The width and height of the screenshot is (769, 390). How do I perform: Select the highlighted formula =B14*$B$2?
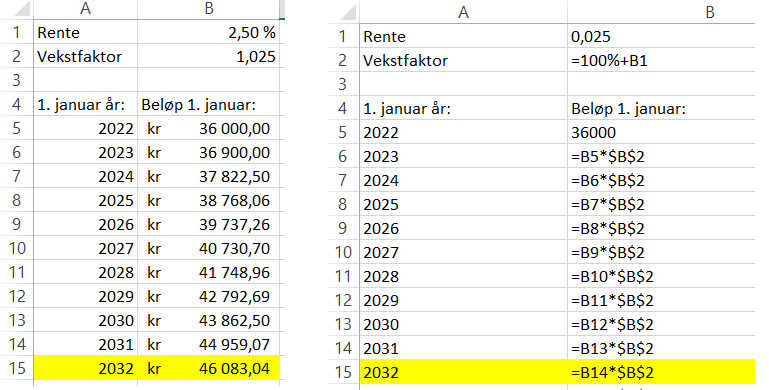pyautogui.click(x=661, y=372)
